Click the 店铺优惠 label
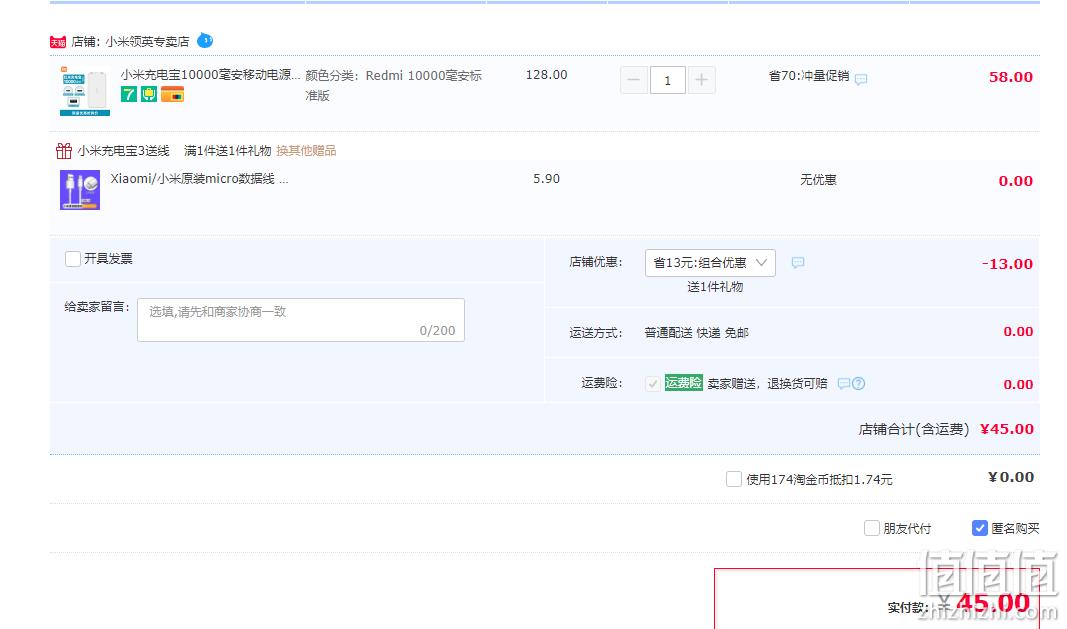 [x=595, y=262]
